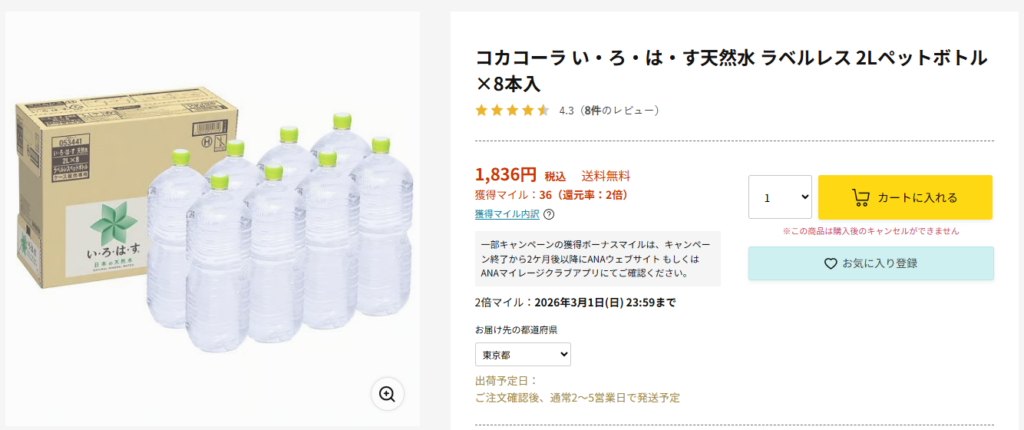Open the 獲得マイル内訳 link
Viewport: 1024px width, 430px height.
pos(507,214)
